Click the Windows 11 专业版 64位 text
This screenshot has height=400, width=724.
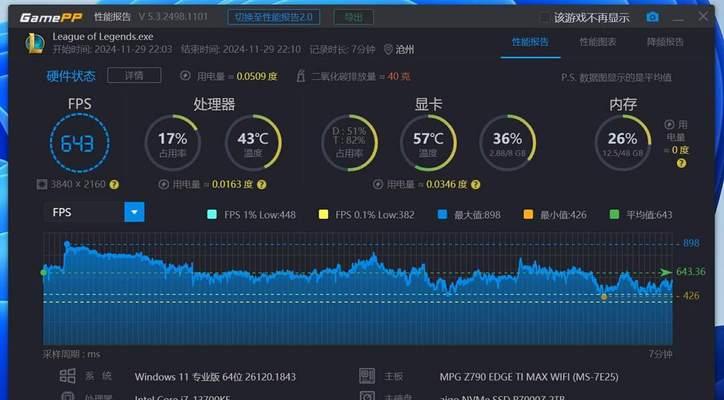215,377
